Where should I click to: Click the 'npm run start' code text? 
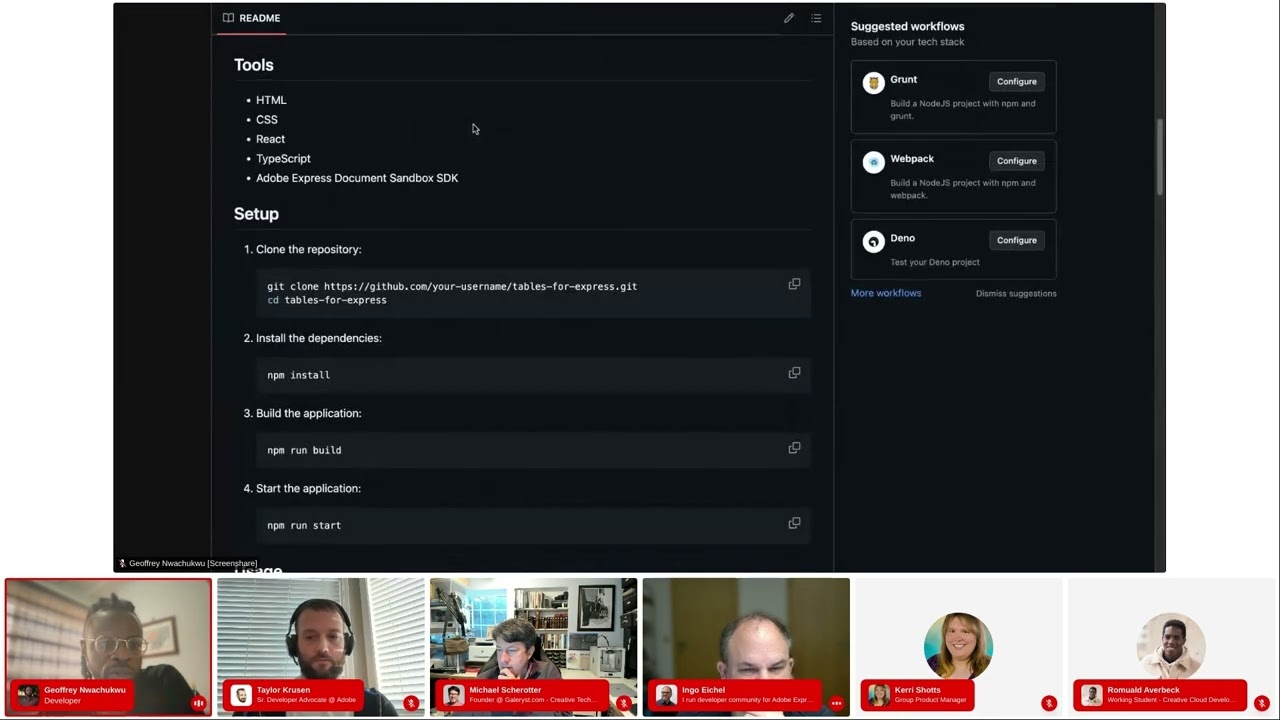click(x=304, y=525)
